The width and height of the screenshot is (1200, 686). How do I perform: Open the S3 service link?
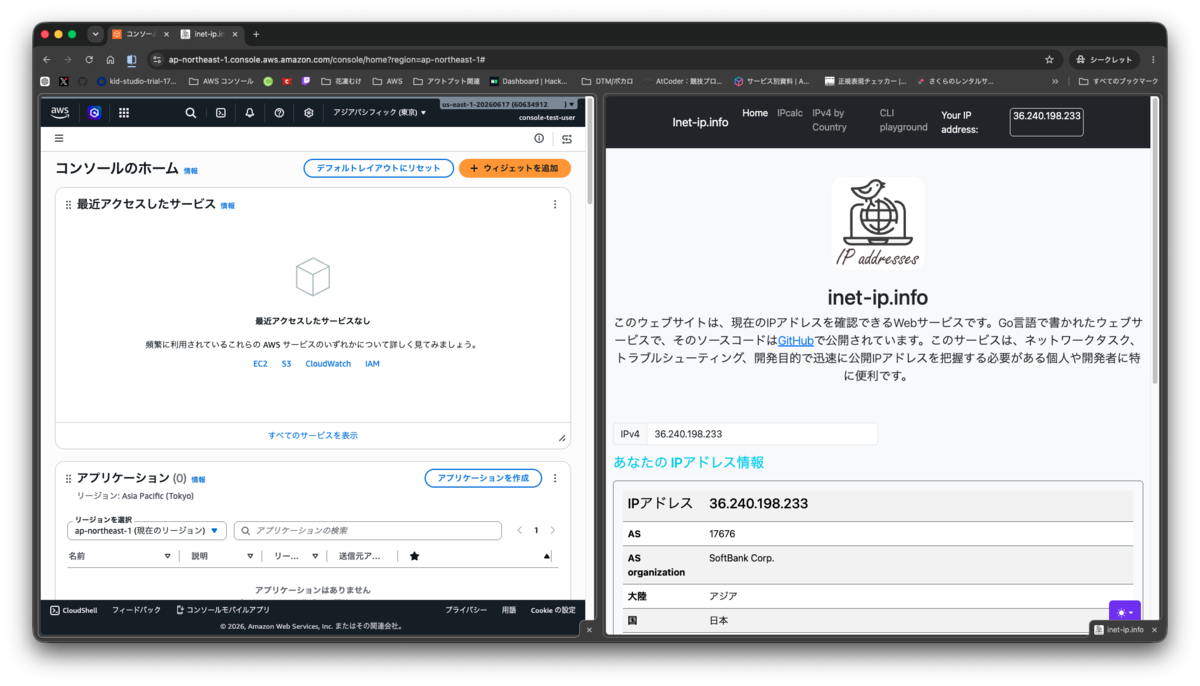[286, 364]
